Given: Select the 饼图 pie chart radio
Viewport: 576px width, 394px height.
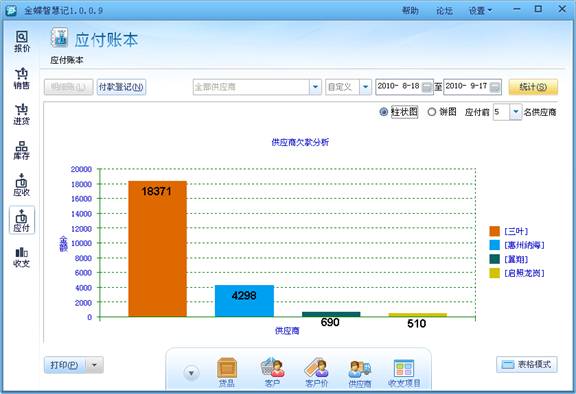Looking at the screenshot, I should point(432,112).
